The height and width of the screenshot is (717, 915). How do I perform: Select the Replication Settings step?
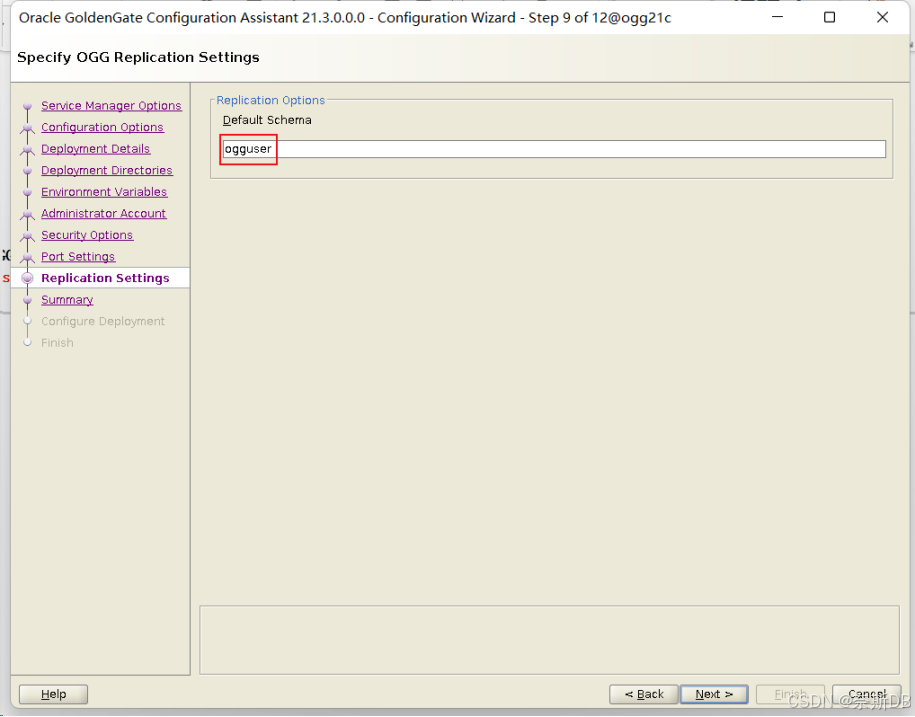click(x=105, y=278)
